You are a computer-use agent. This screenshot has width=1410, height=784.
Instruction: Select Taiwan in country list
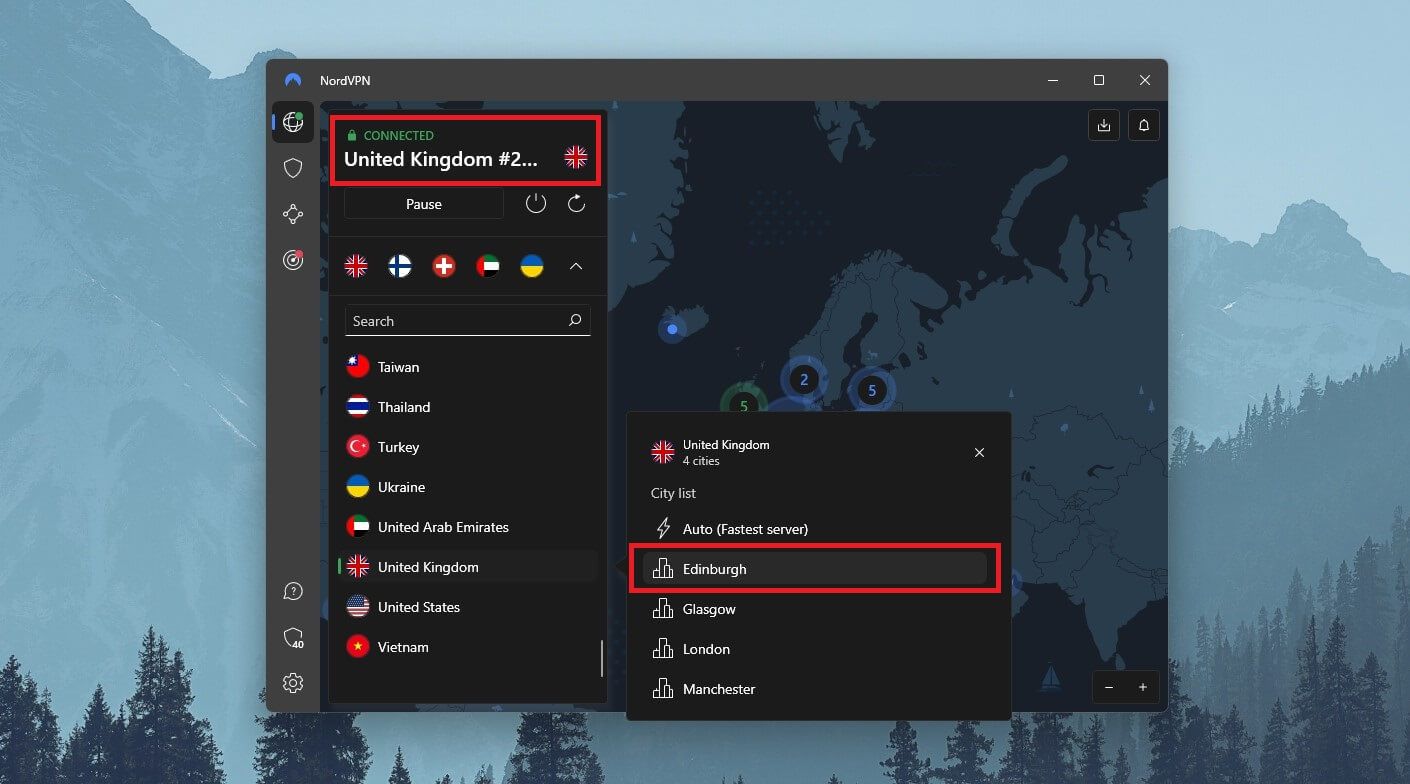pyautogui.click(x=468, y=367)
